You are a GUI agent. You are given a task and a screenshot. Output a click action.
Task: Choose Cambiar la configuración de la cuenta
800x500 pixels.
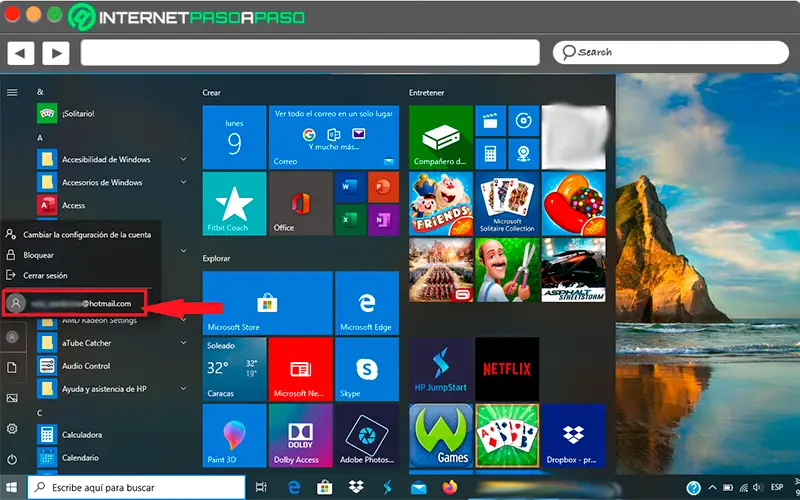click(x=80, y=235)
